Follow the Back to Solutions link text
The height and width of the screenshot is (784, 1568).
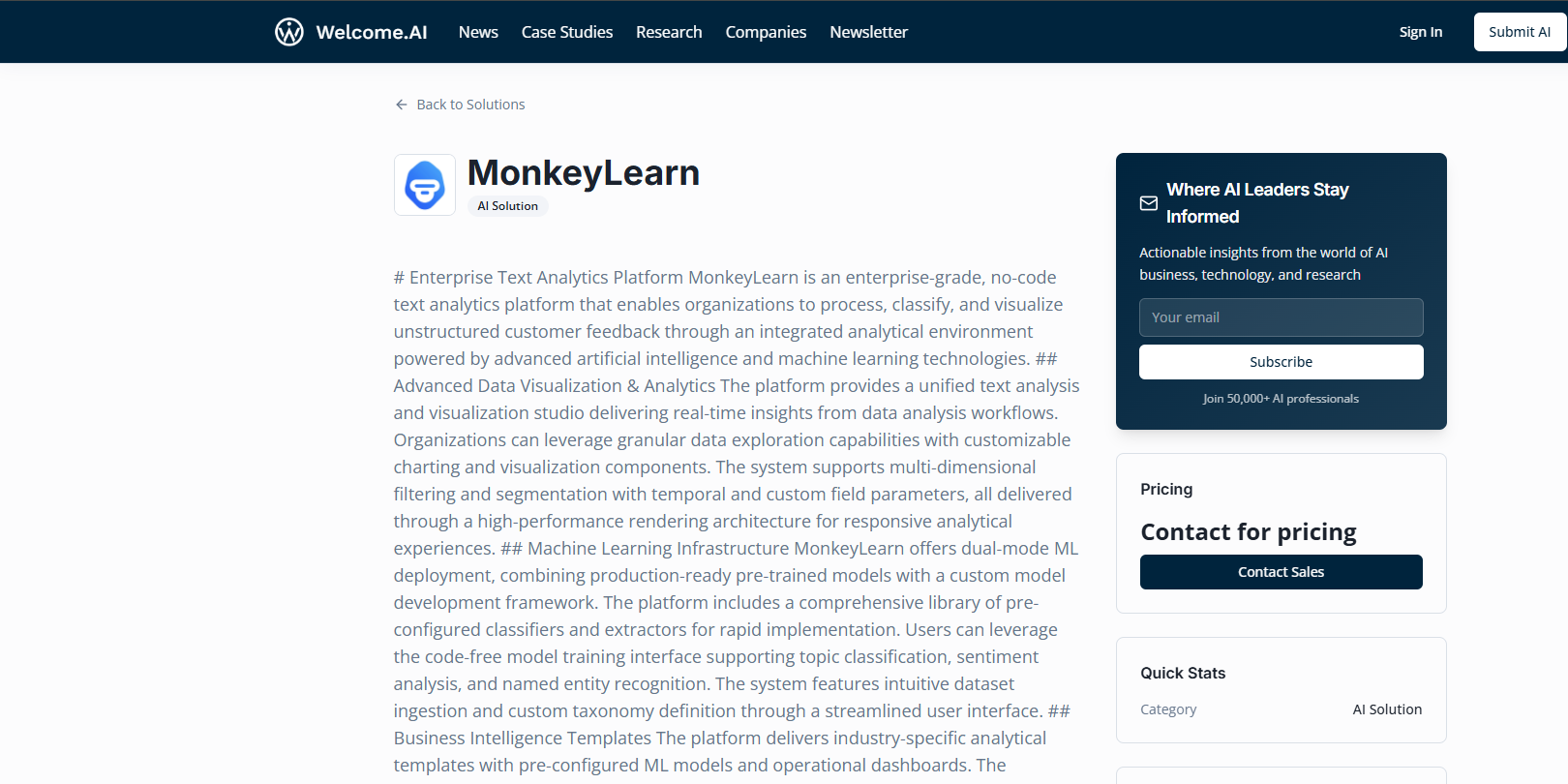[x=470, y=105]
